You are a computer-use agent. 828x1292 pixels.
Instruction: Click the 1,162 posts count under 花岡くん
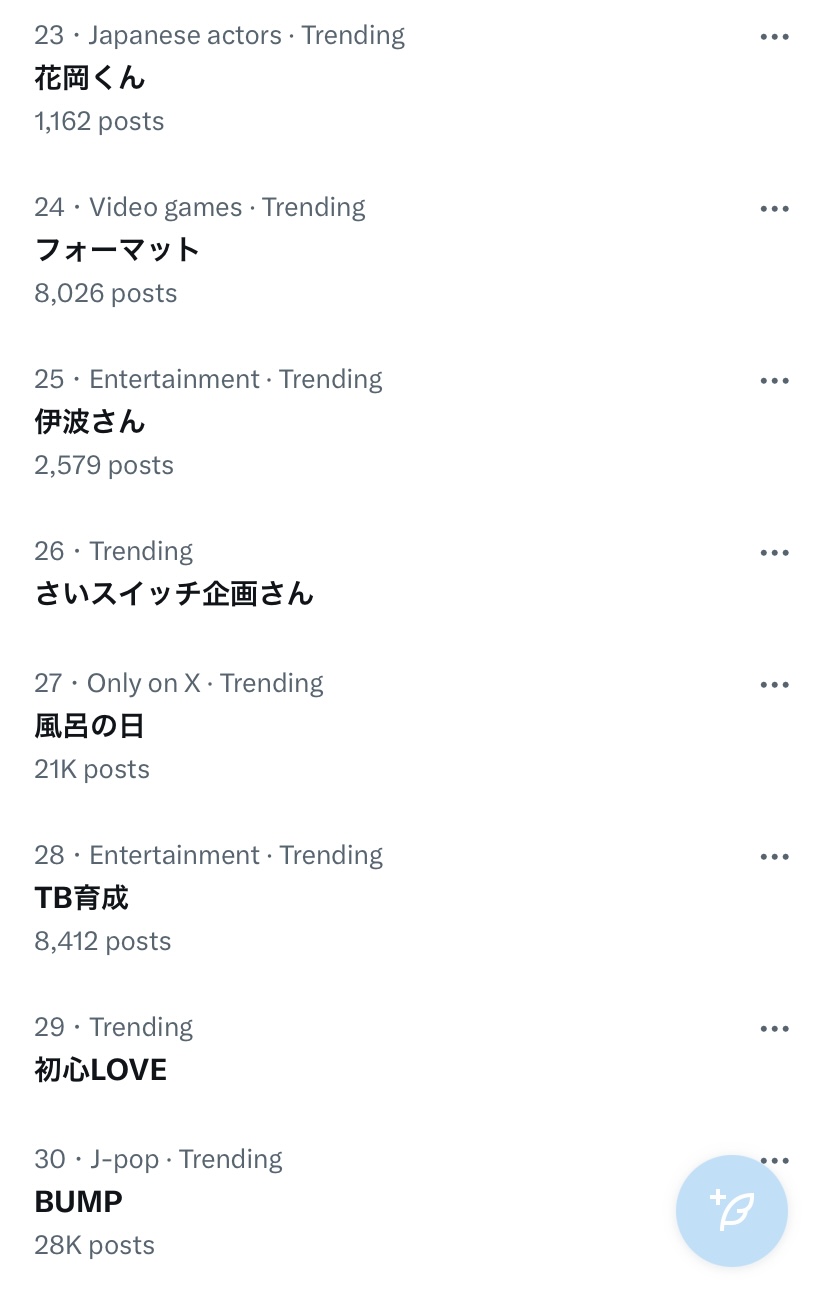[x=99, y=122]
